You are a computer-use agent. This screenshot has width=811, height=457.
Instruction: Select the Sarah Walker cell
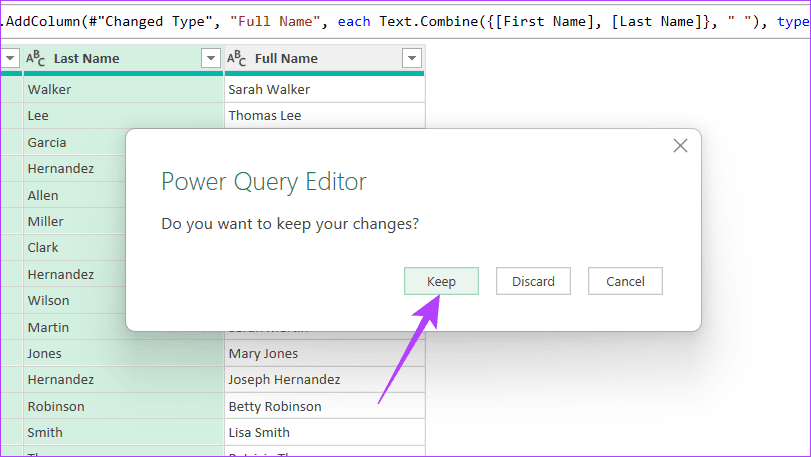pos(325,89)
